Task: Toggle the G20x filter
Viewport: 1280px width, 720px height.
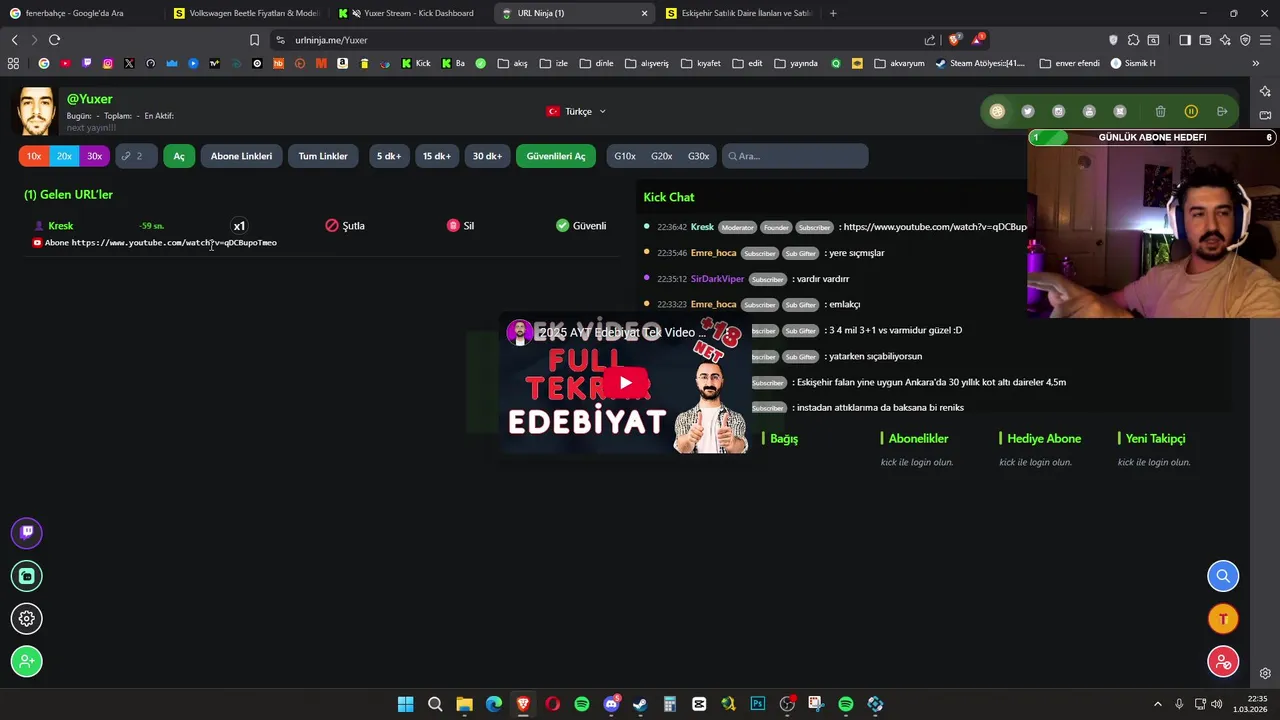Action: [x=662, y=156]
